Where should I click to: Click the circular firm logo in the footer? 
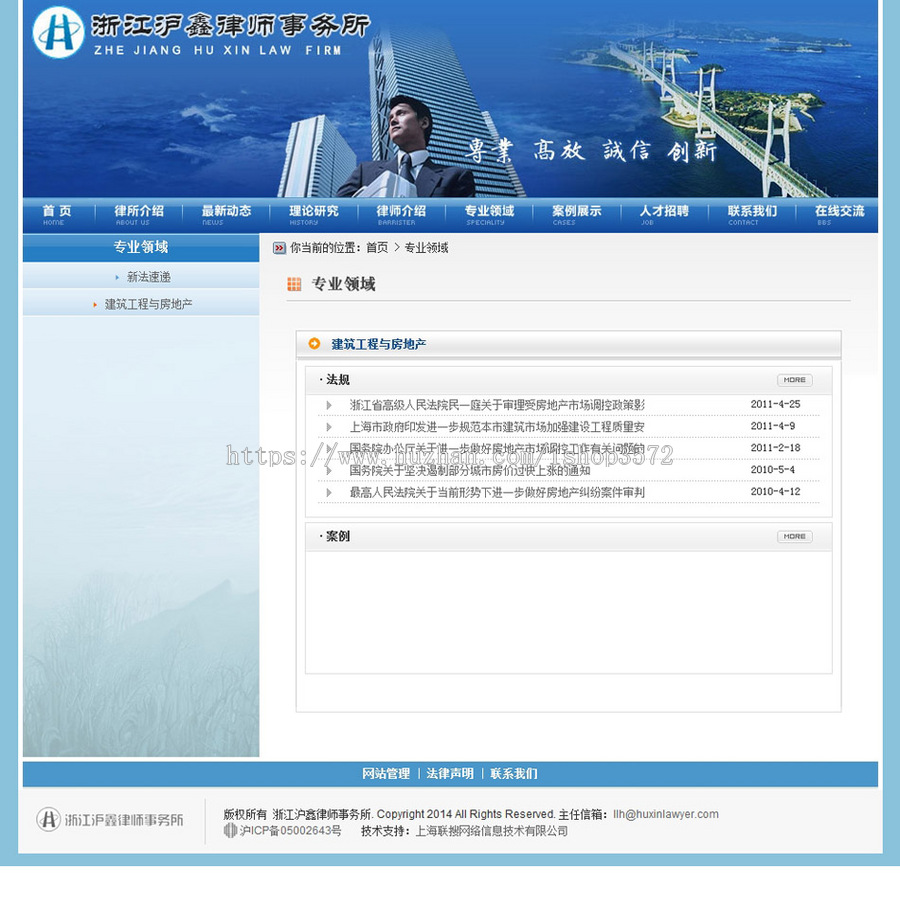click(x=48, y=818)
